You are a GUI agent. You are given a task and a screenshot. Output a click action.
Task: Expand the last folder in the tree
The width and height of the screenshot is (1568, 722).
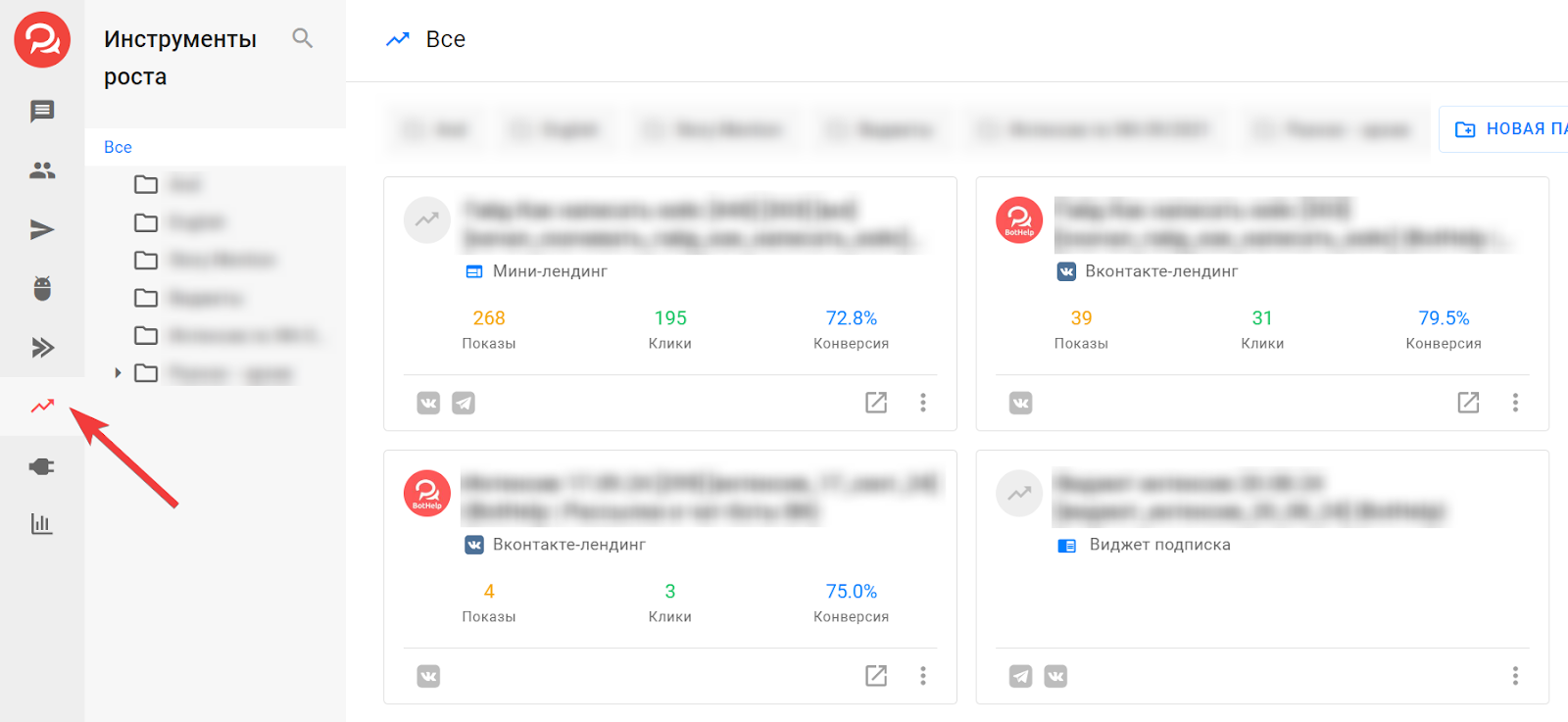point(118,373)
